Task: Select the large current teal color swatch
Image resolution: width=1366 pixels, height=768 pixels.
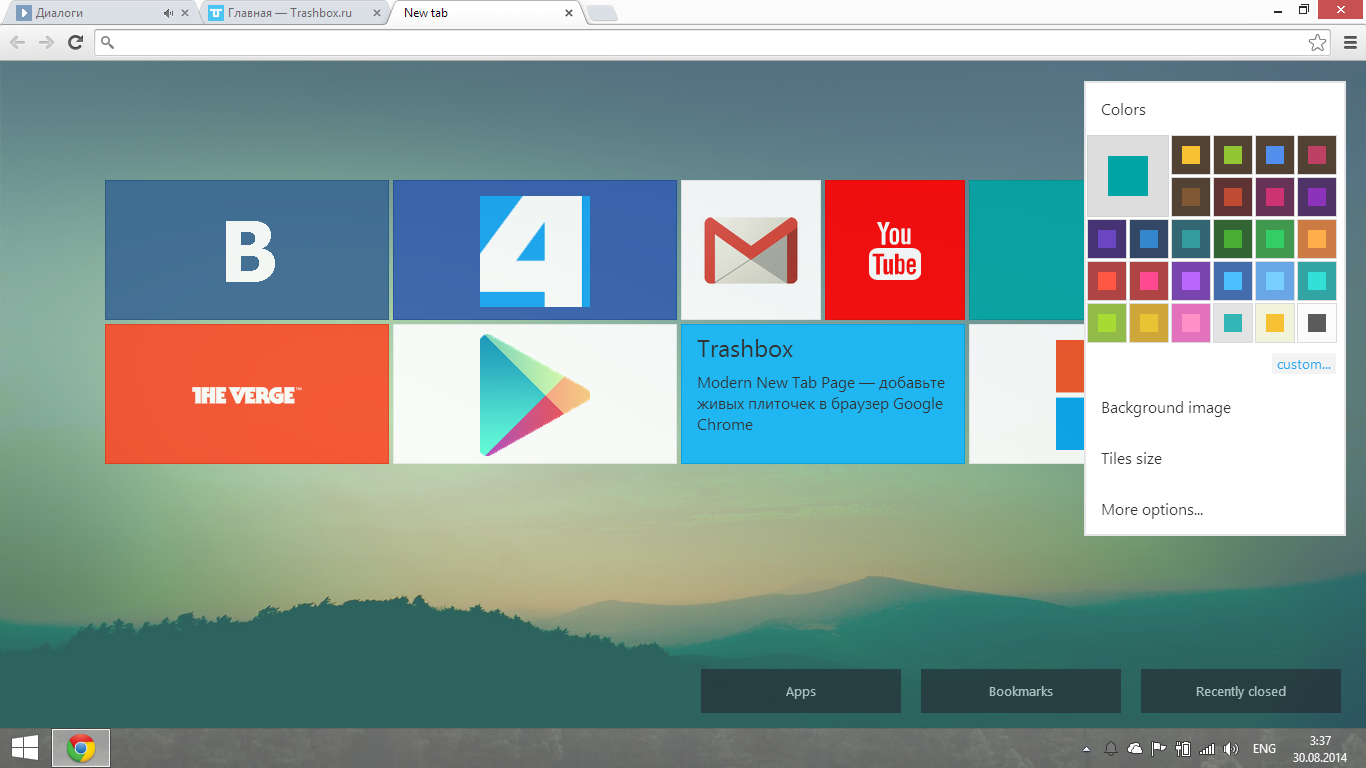Action: point(1128,176)
